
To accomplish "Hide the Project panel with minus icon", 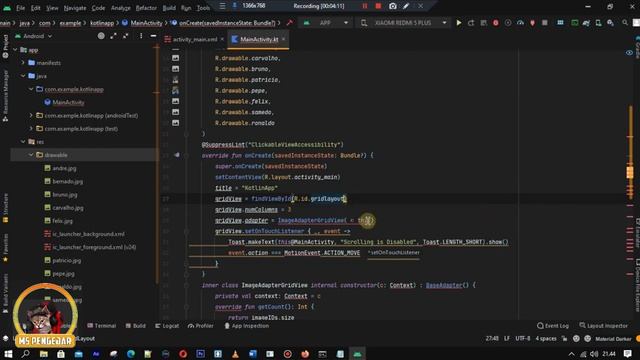I will tap(153, 36).
